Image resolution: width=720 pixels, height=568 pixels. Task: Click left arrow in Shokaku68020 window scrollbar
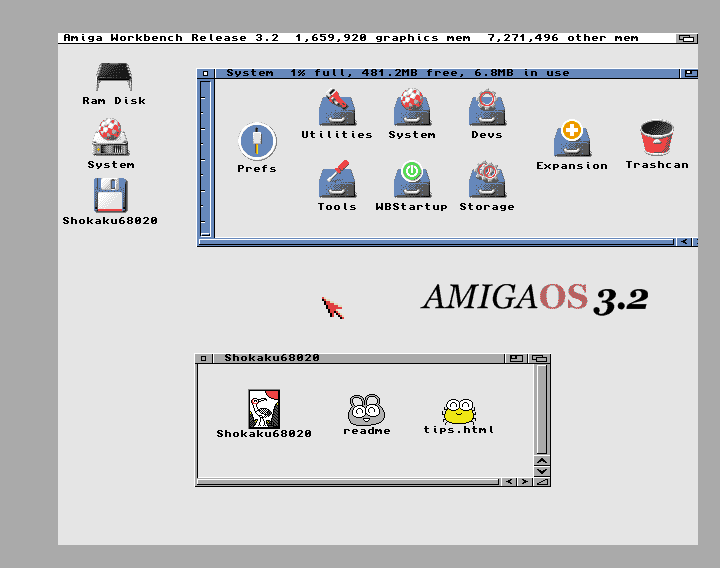[509, 482]
